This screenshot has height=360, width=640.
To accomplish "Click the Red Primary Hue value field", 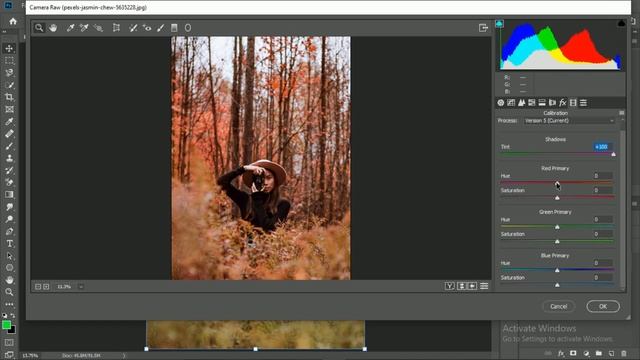I will (603, 176).
